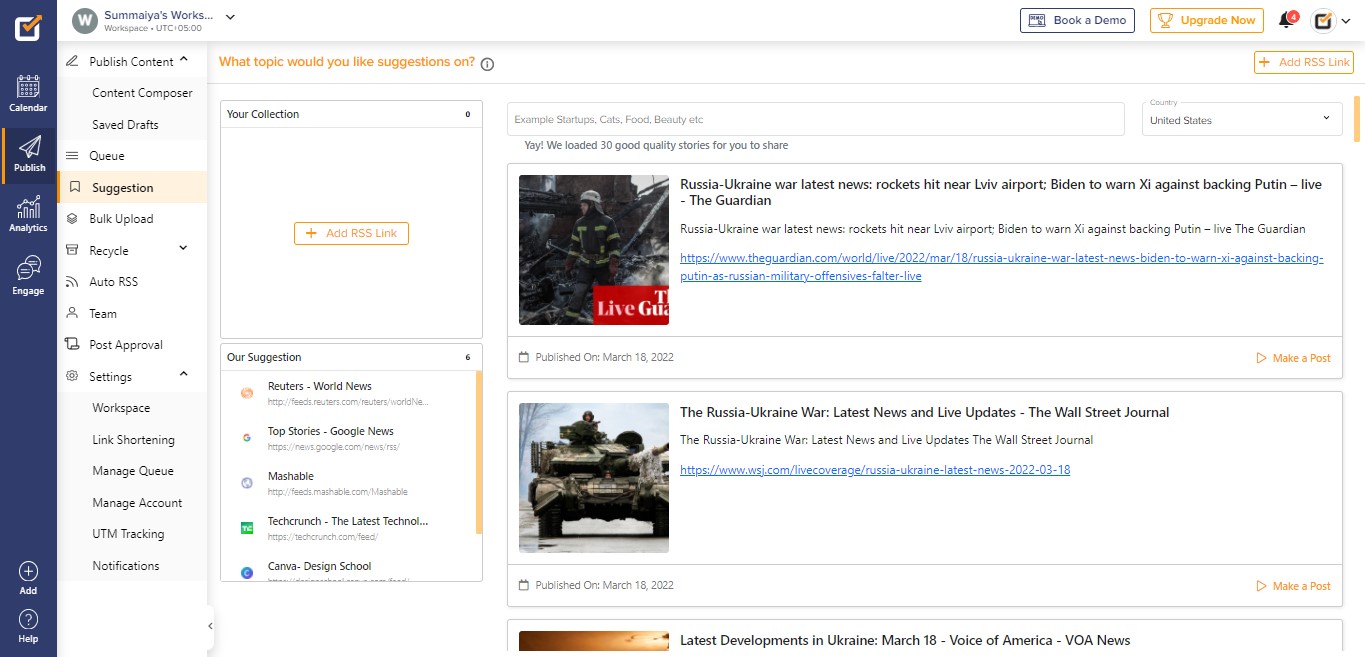Click the Our Suggestion list scrollbar
The width and height of the screenshot is (1365, 657).
[479, 452]
